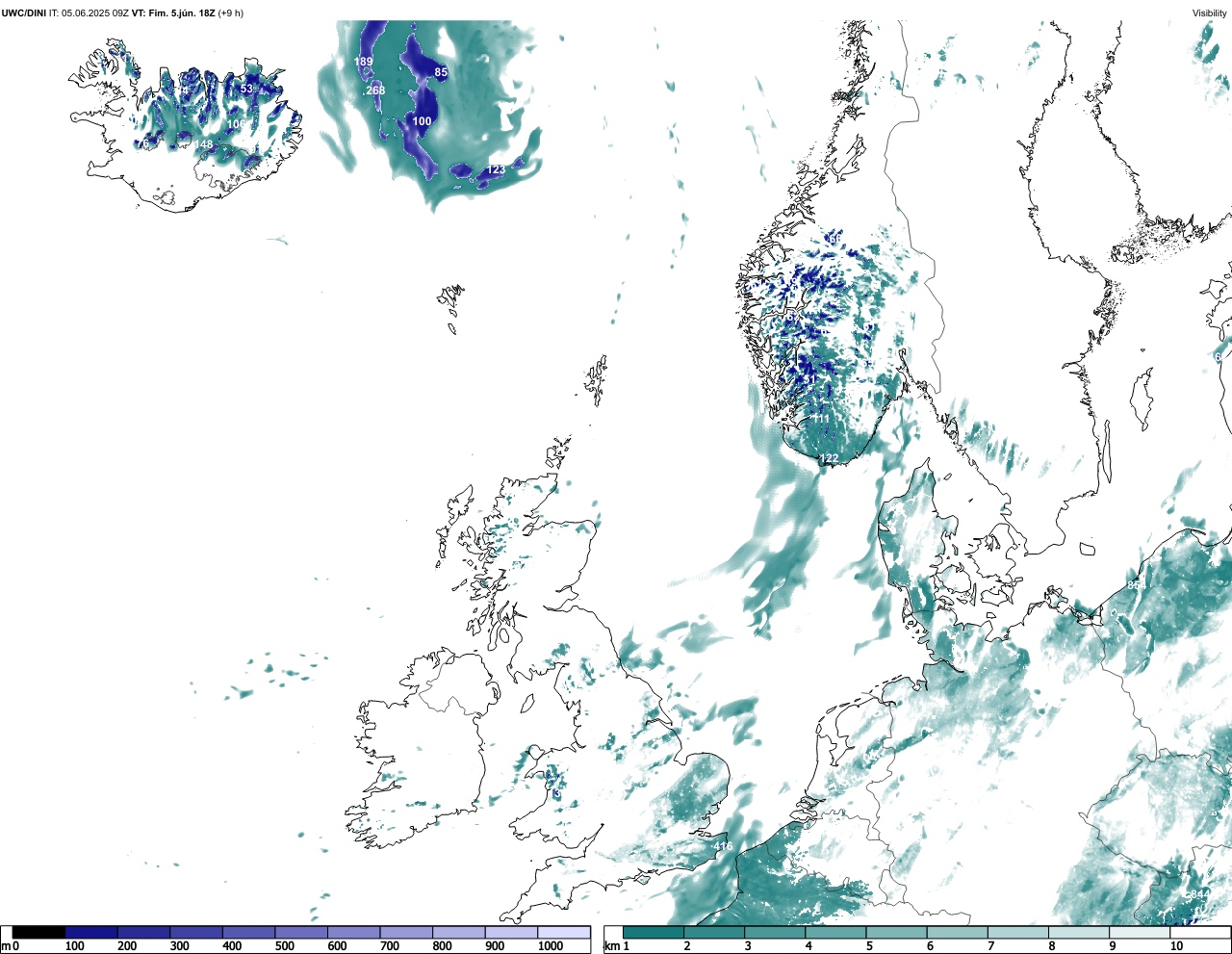Click the 500–600 m legend segment
The width and height of the screenshot is (1232, 954).
tap(301, 933)
